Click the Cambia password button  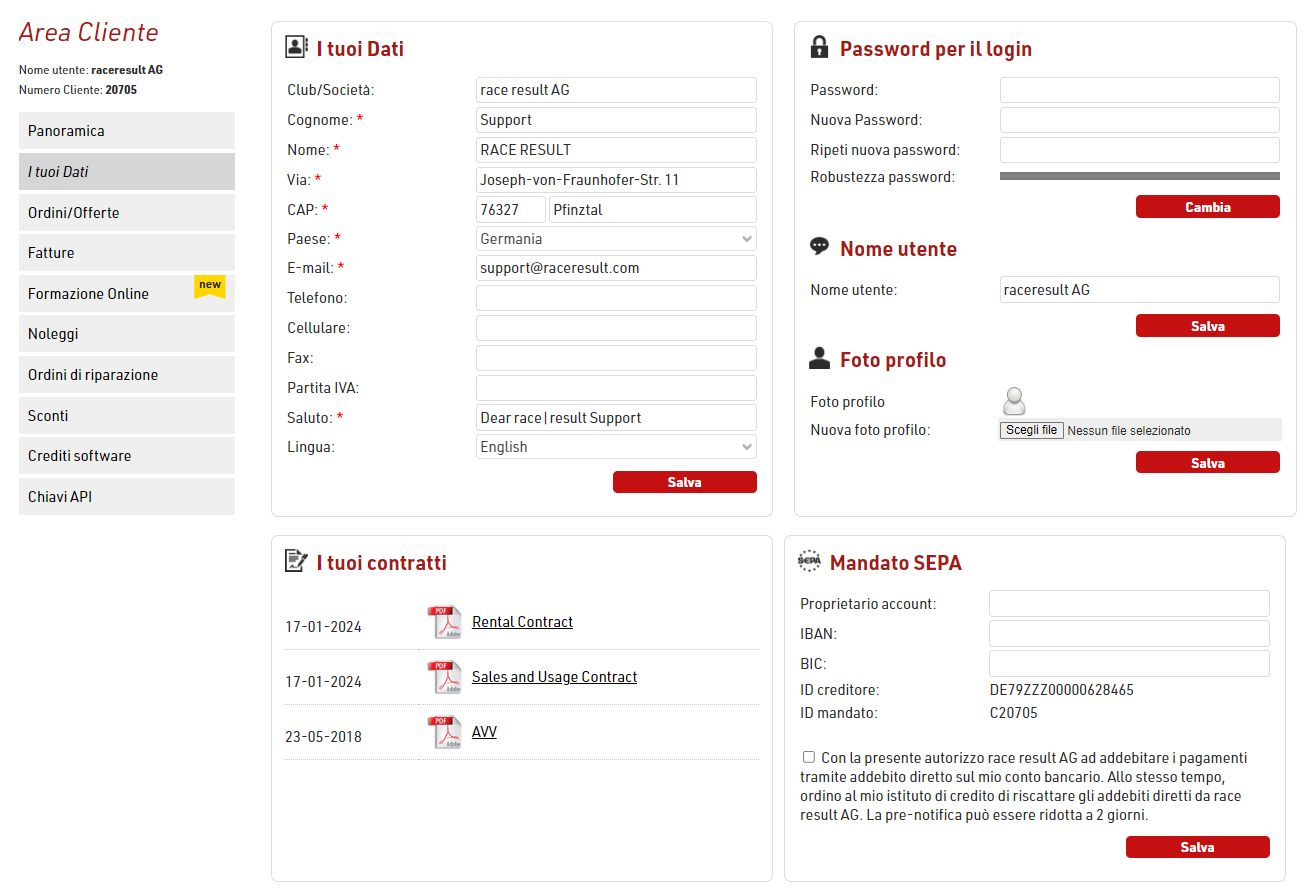click(x=1208, y=207)
